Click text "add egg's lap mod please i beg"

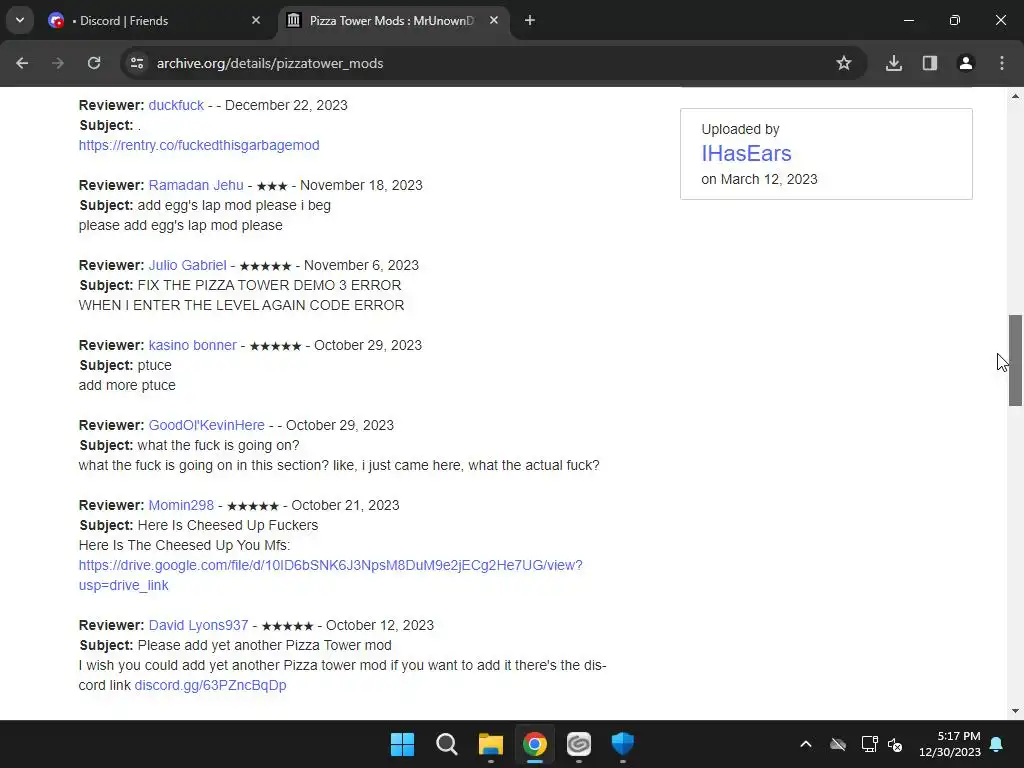pyautogui.click(x=234, y=205)
